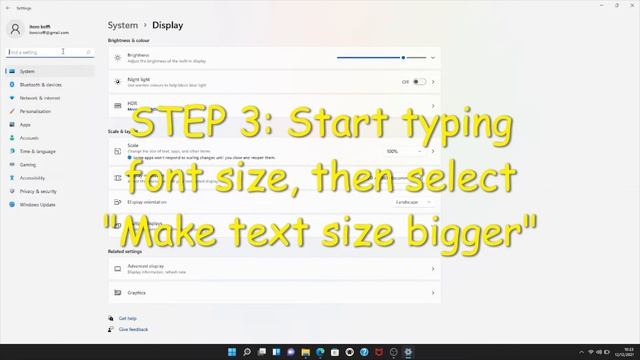Go back using the Settings back arrow
The width and height of the screenshot is (640, 360).
[x=8, y=8]
